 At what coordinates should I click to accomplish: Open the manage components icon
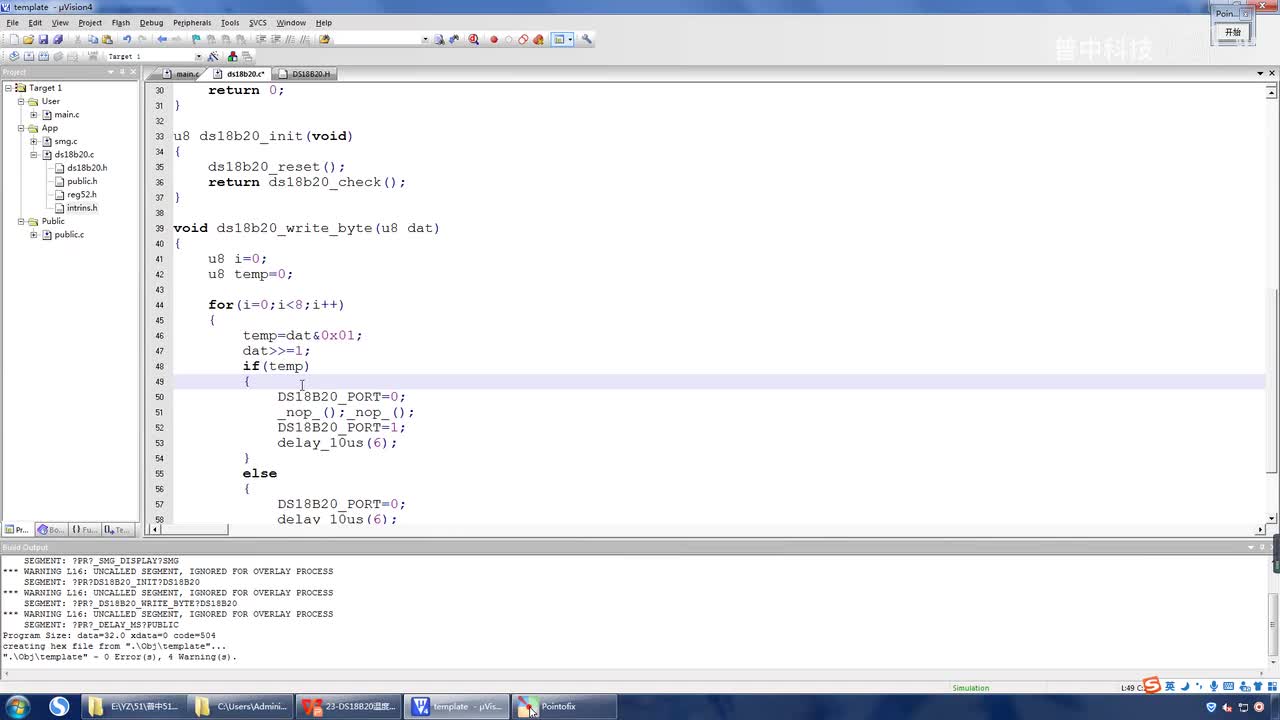click(x=233, y=56)
